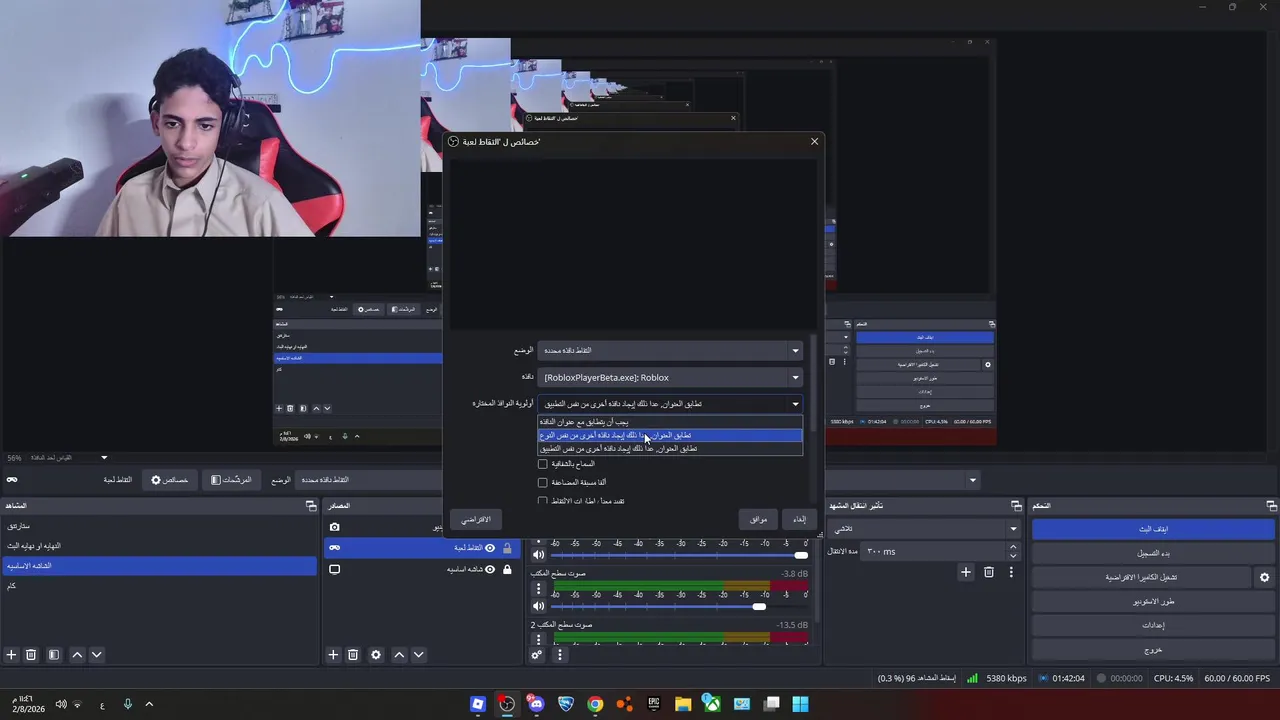Viewport: 1280px width, 720px height.
Task: Toggle lock on the game capture source
Action: tap(507, 548)
